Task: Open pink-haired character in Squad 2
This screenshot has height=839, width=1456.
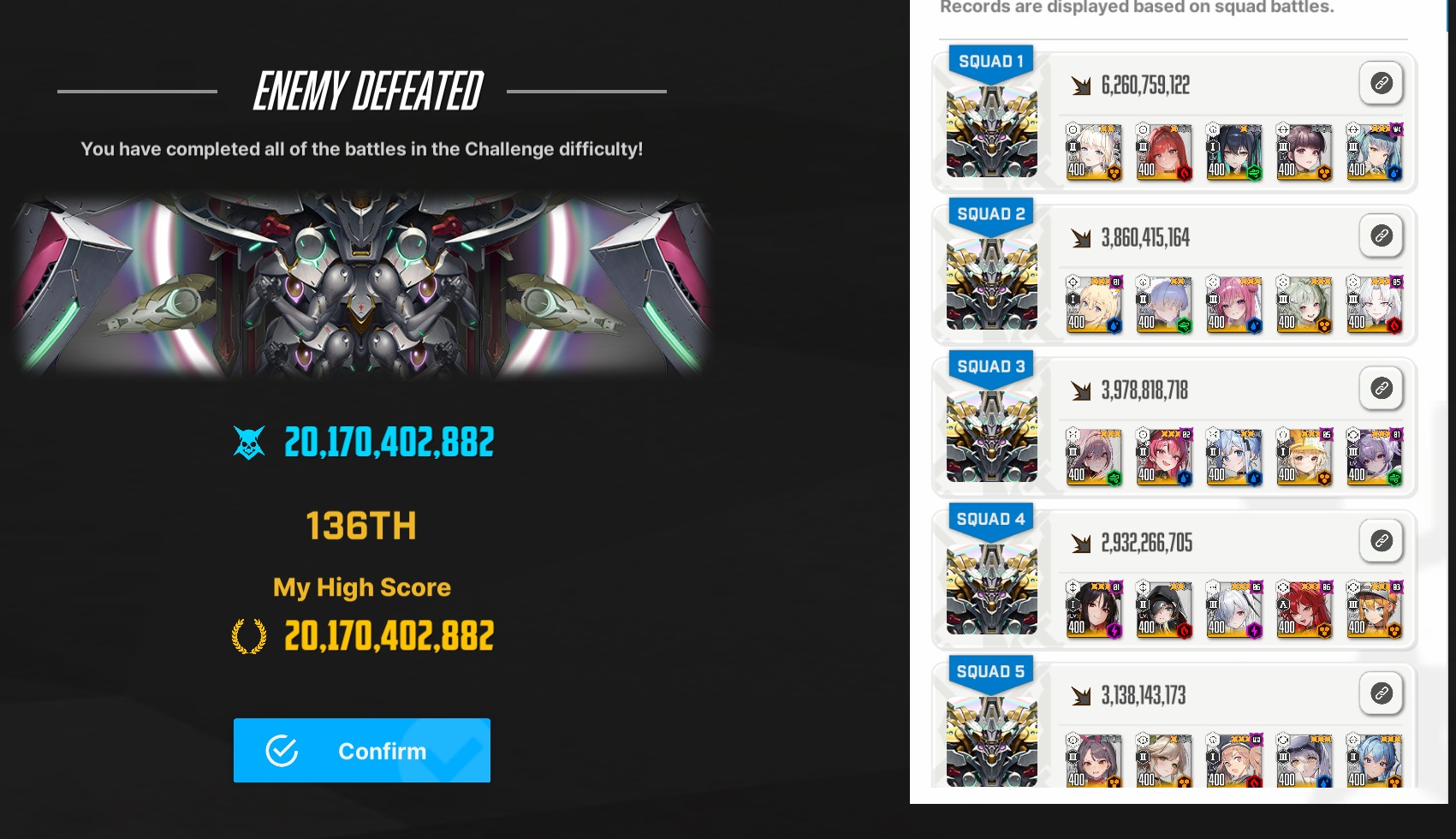Action: 1234,304
